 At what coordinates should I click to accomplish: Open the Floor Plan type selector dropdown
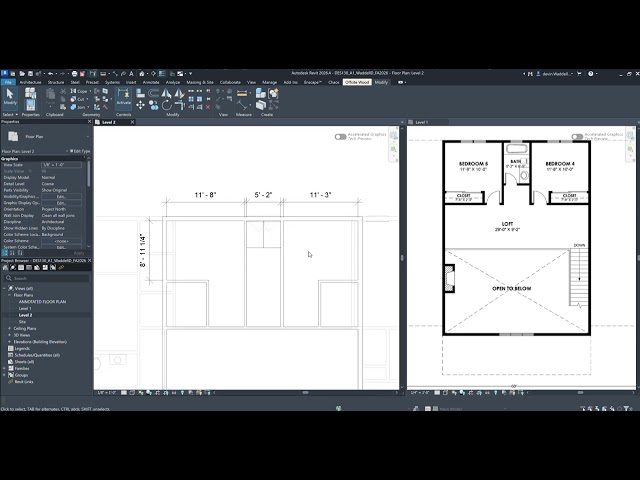tap(87, 137)
